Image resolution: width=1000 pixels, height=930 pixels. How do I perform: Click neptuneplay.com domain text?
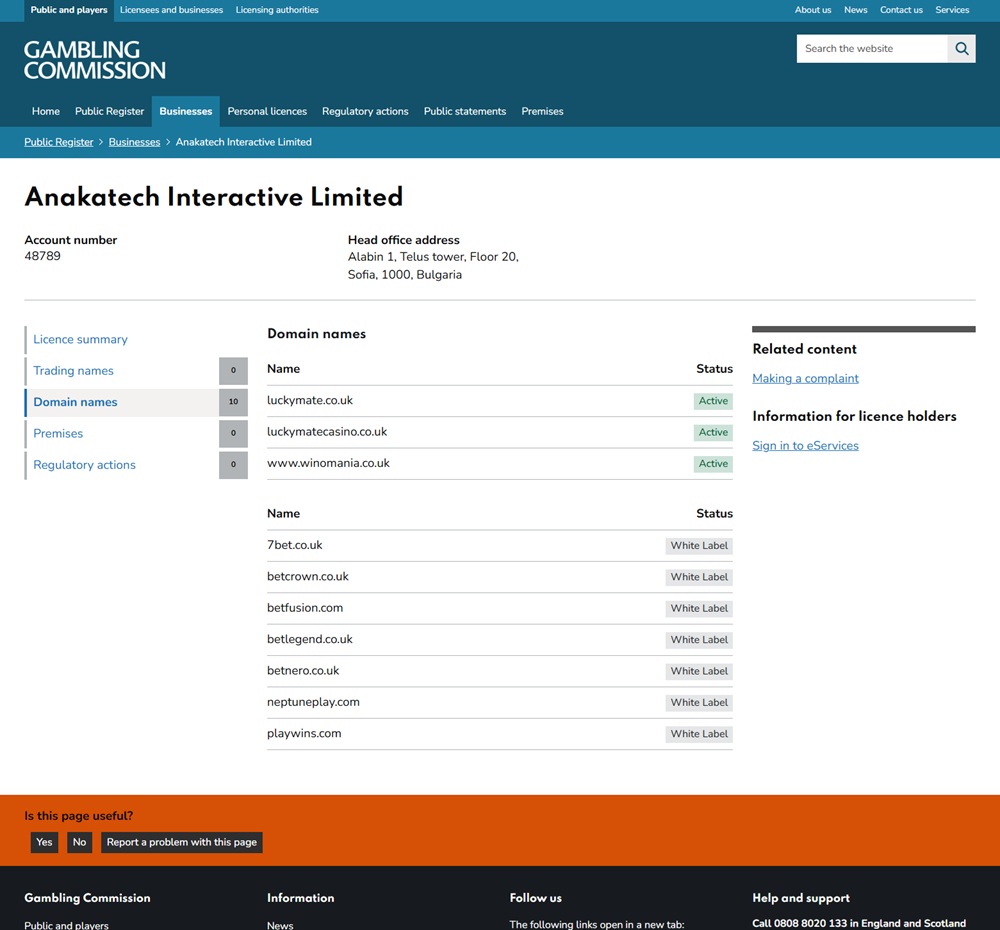313,702
